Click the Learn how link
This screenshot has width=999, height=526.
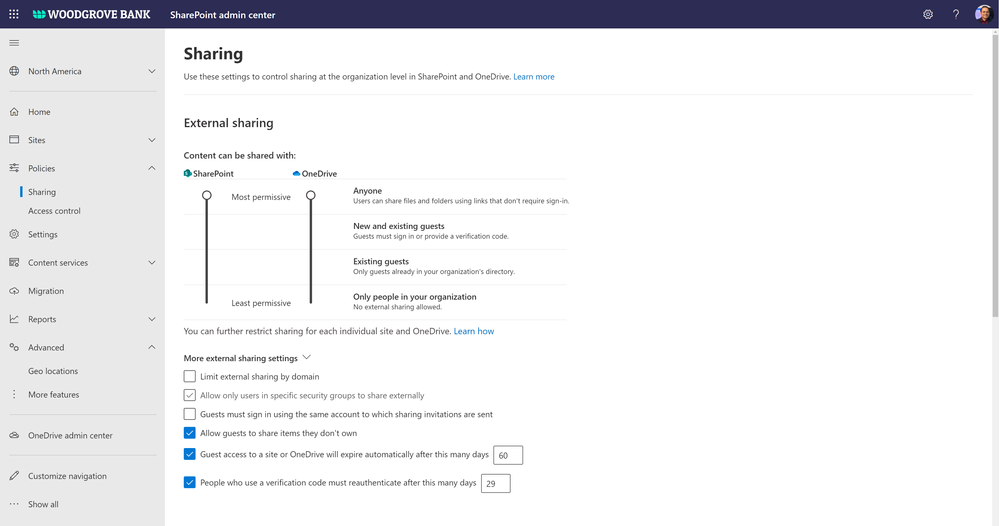[474, 331]
